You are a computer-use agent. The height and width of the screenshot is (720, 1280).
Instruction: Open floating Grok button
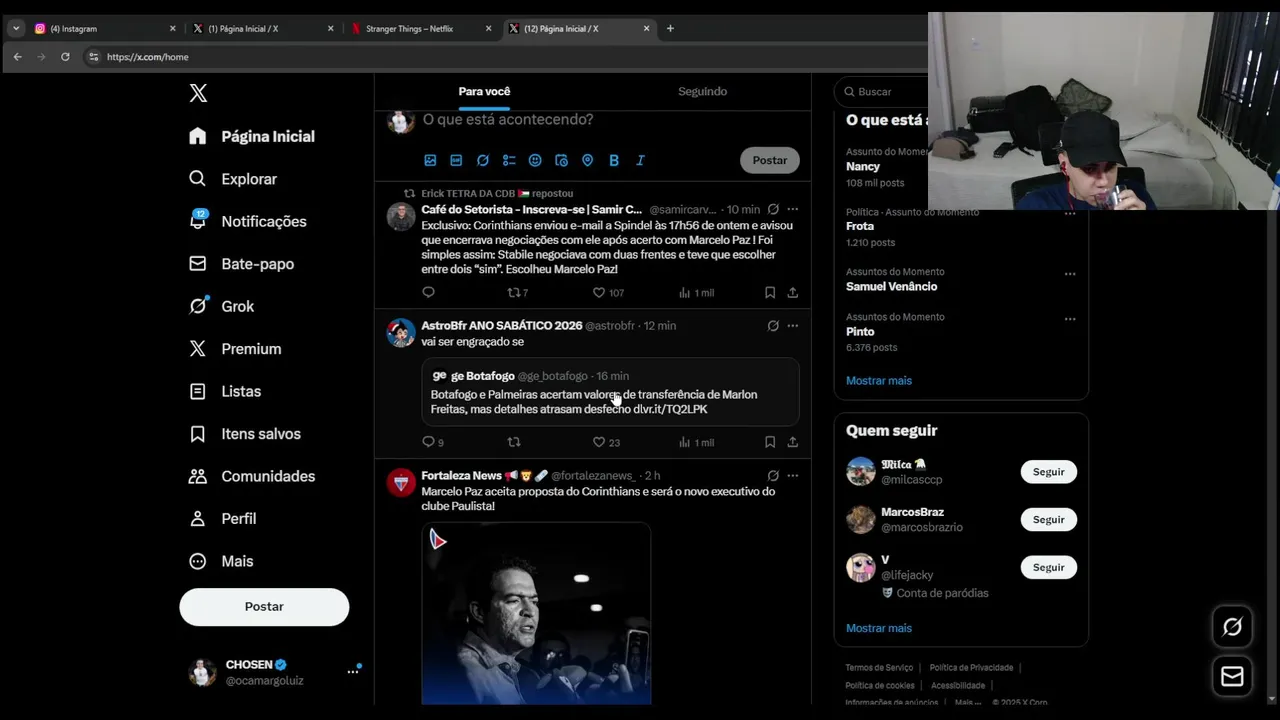[1233, 627]
